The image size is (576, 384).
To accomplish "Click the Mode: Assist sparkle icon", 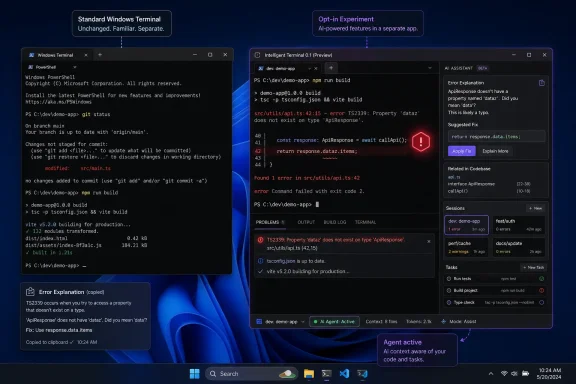I will (x=443, y=322).
